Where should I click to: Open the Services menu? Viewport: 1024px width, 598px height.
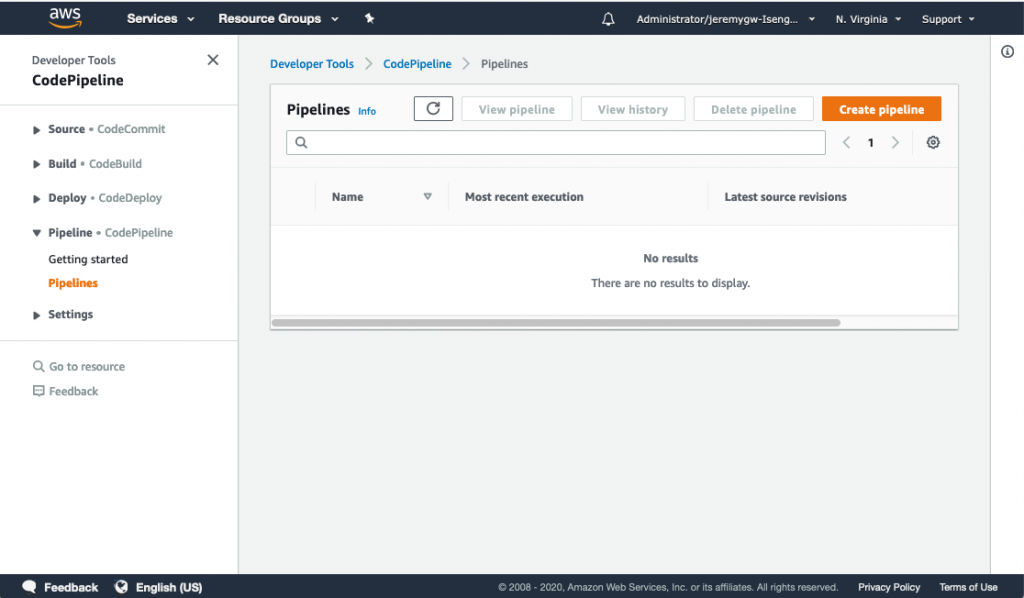(161, 18)
